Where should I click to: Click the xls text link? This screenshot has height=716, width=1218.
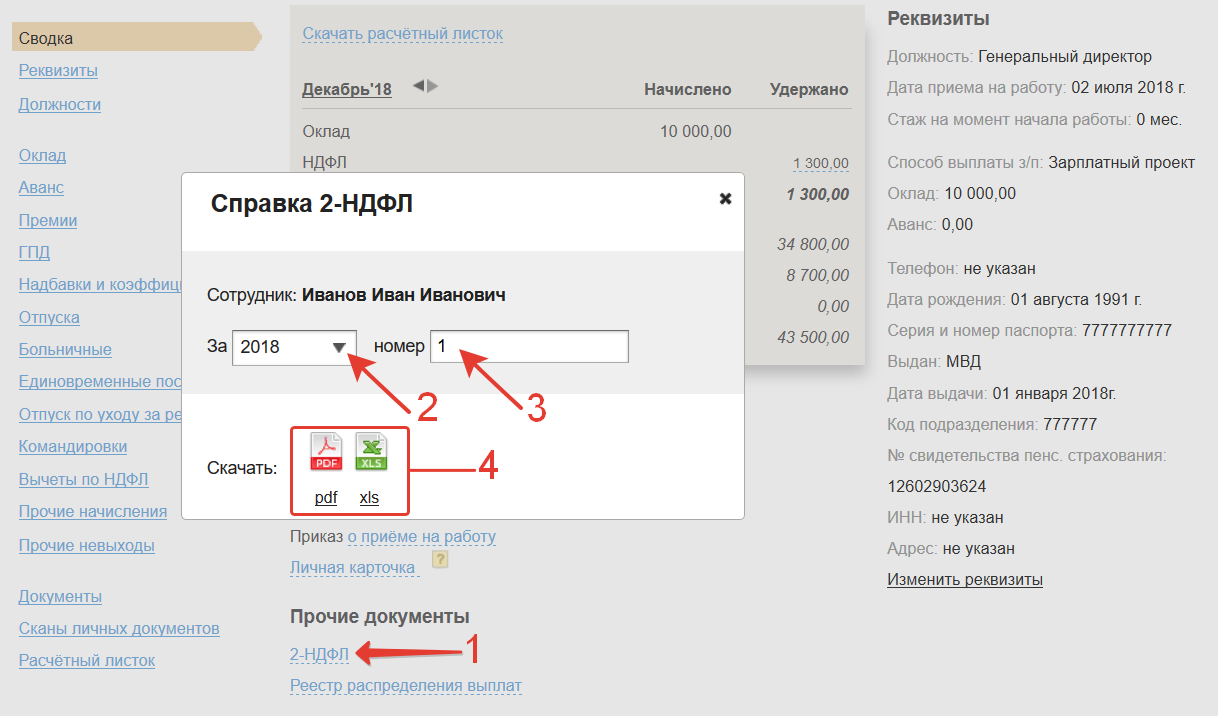[x=369, y=498]
